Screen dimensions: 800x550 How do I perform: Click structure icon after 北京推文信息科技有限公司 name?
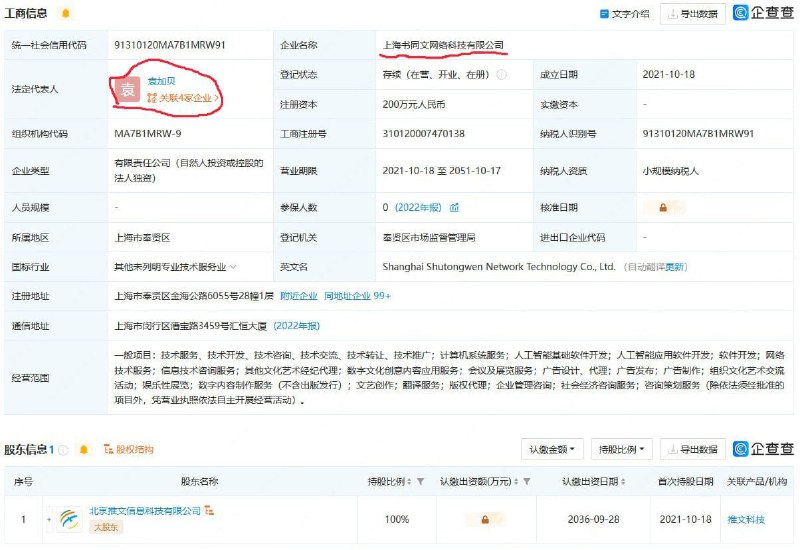coord(209,510)
